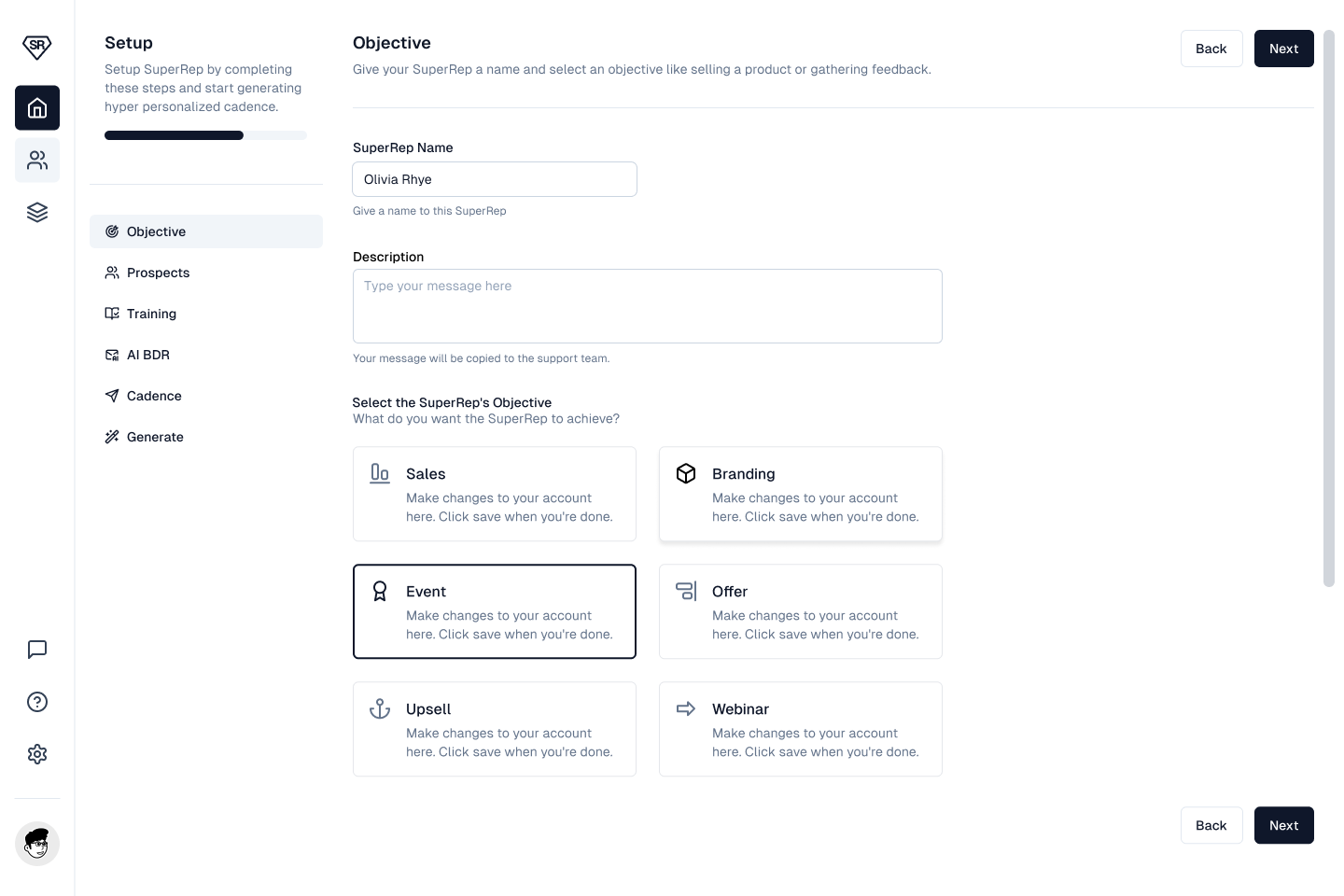Click the user avatar picture
Screen dimensions: 1344x896
pos(37,844)
